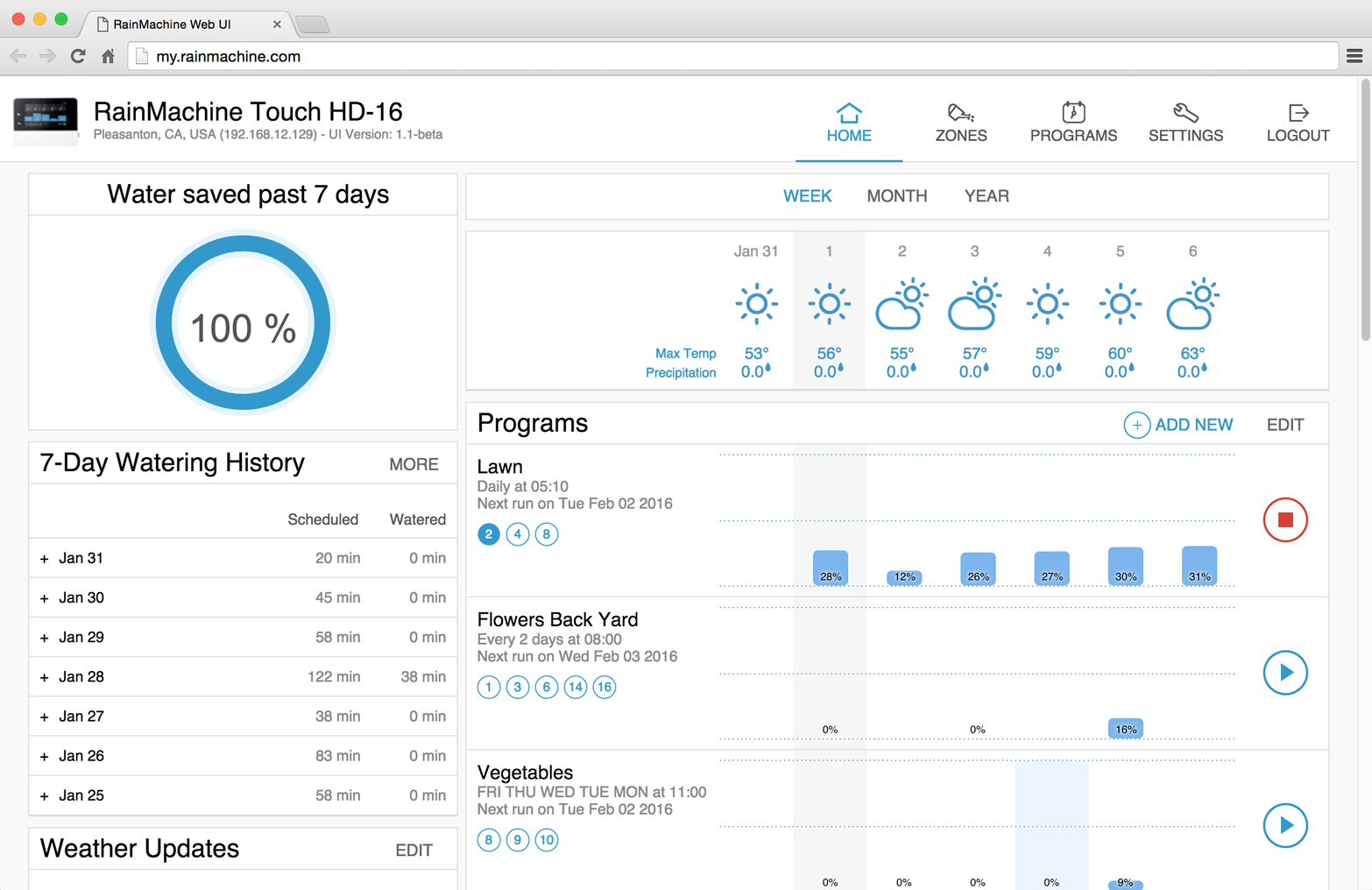This screenshot has width=1372, height=890.
Task: Start the Flowers Back Yard program
Action: pyautogui.click(x=1285, y=673)
